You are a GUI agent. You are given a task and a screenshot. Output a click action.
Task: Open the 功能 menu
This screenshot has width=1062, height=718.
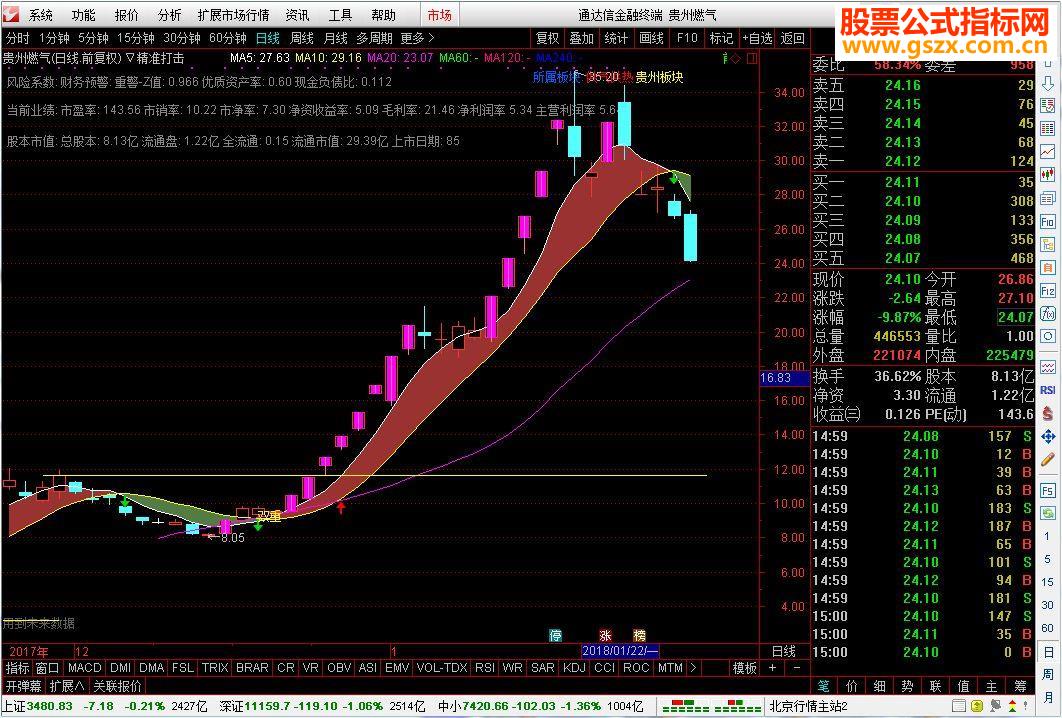pos(83,14)
